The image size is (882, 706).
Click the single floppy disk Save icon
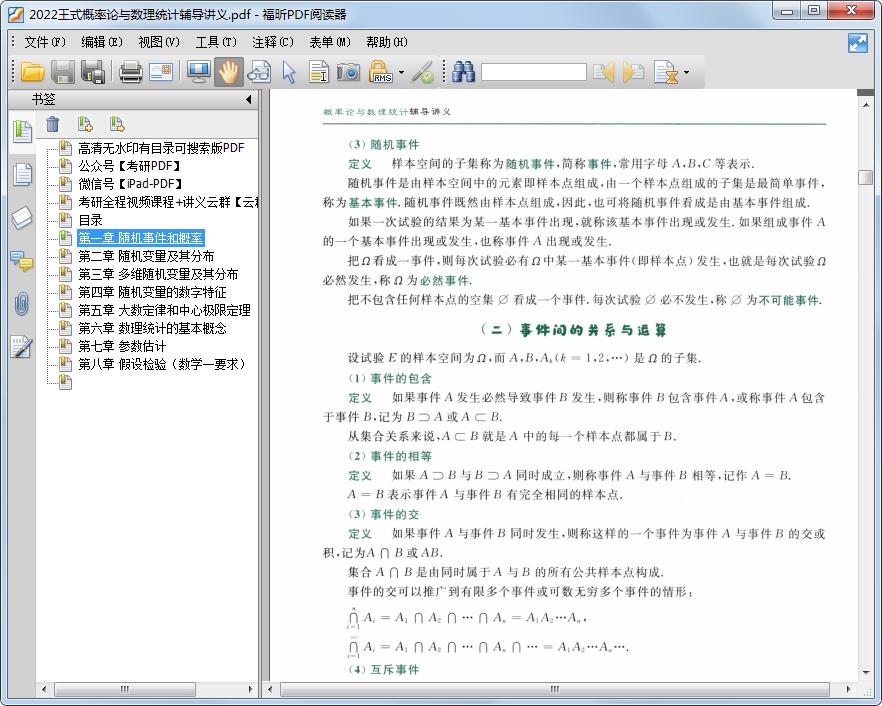62,72
